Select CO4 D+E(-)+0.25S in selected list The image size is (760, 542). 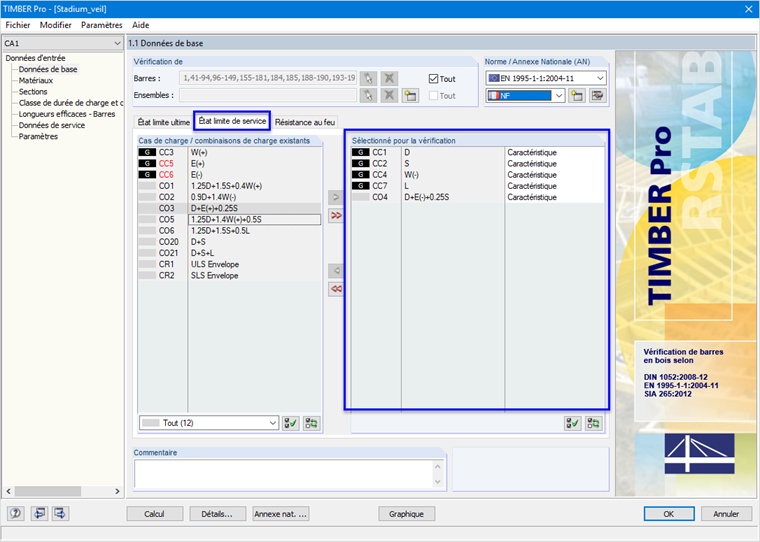[477, 197]
